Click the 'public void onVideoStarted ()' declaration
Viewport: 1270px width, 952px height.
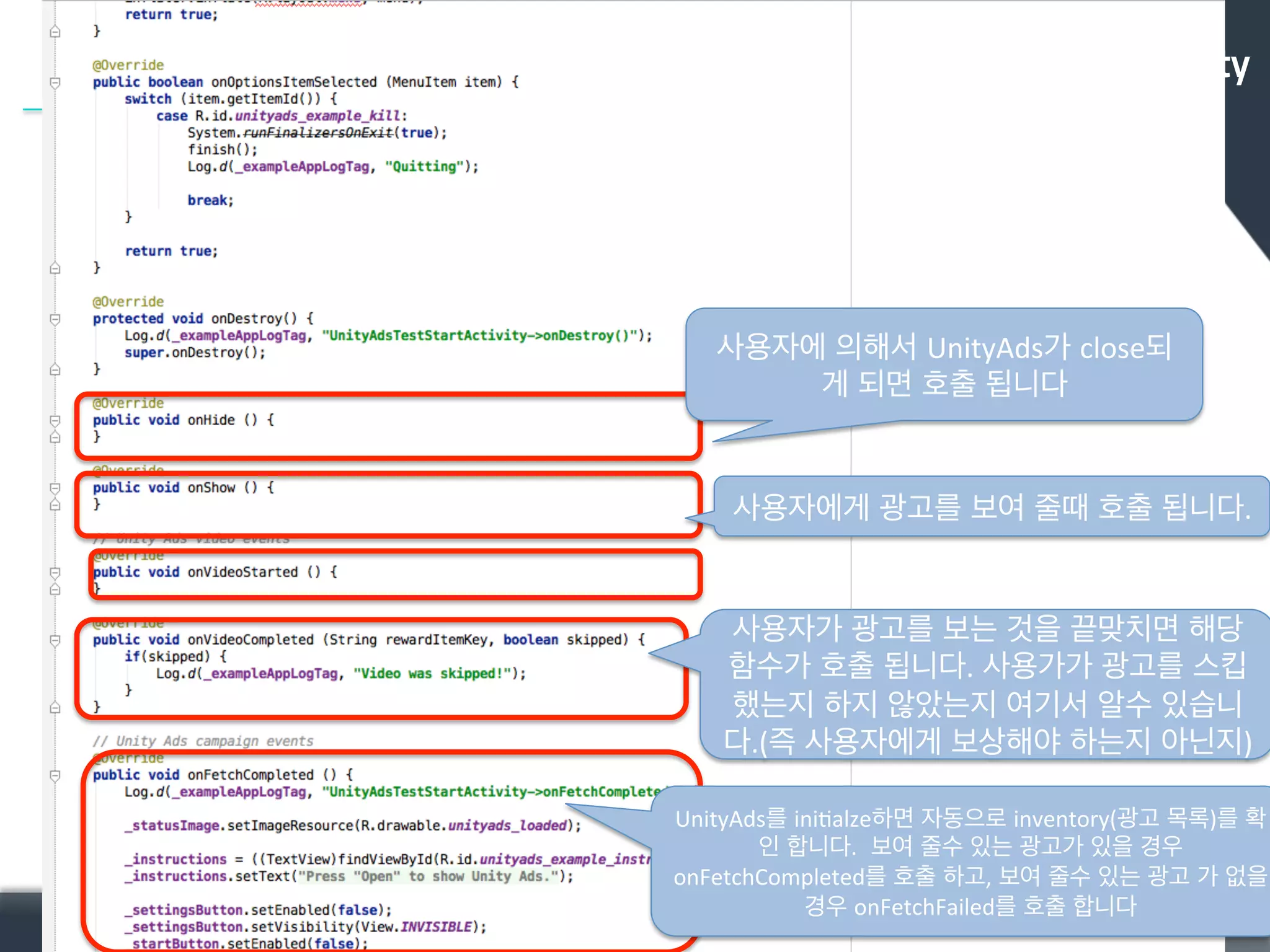[215, 572]
